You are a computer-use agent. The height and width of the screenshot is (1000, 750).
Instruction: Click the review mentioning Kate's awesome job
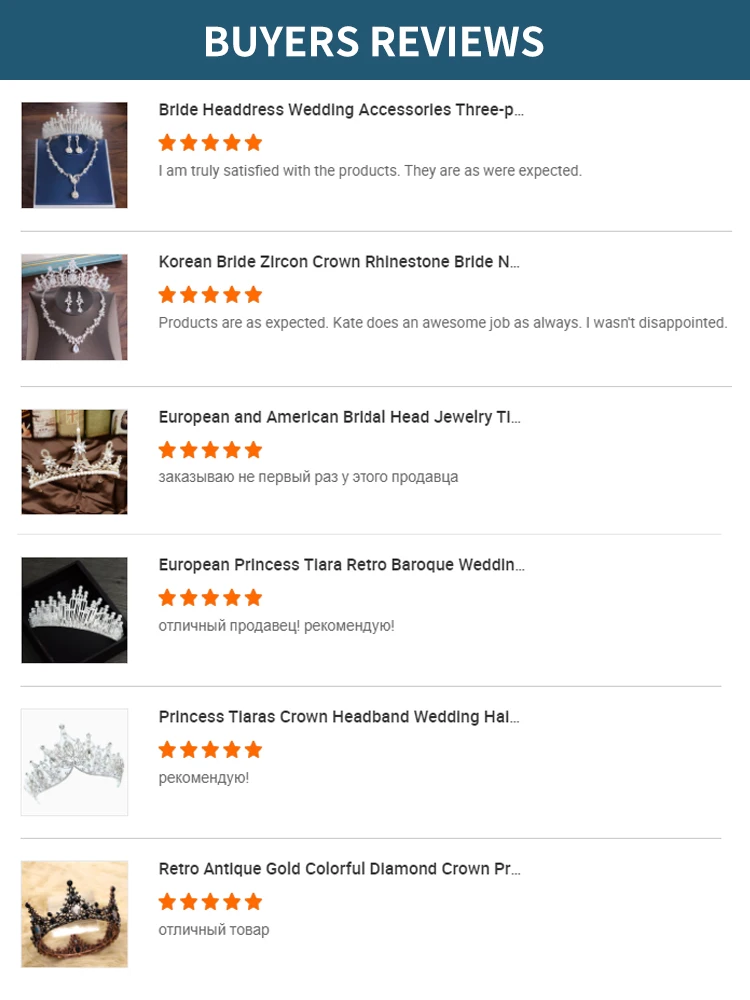[442, 323]
